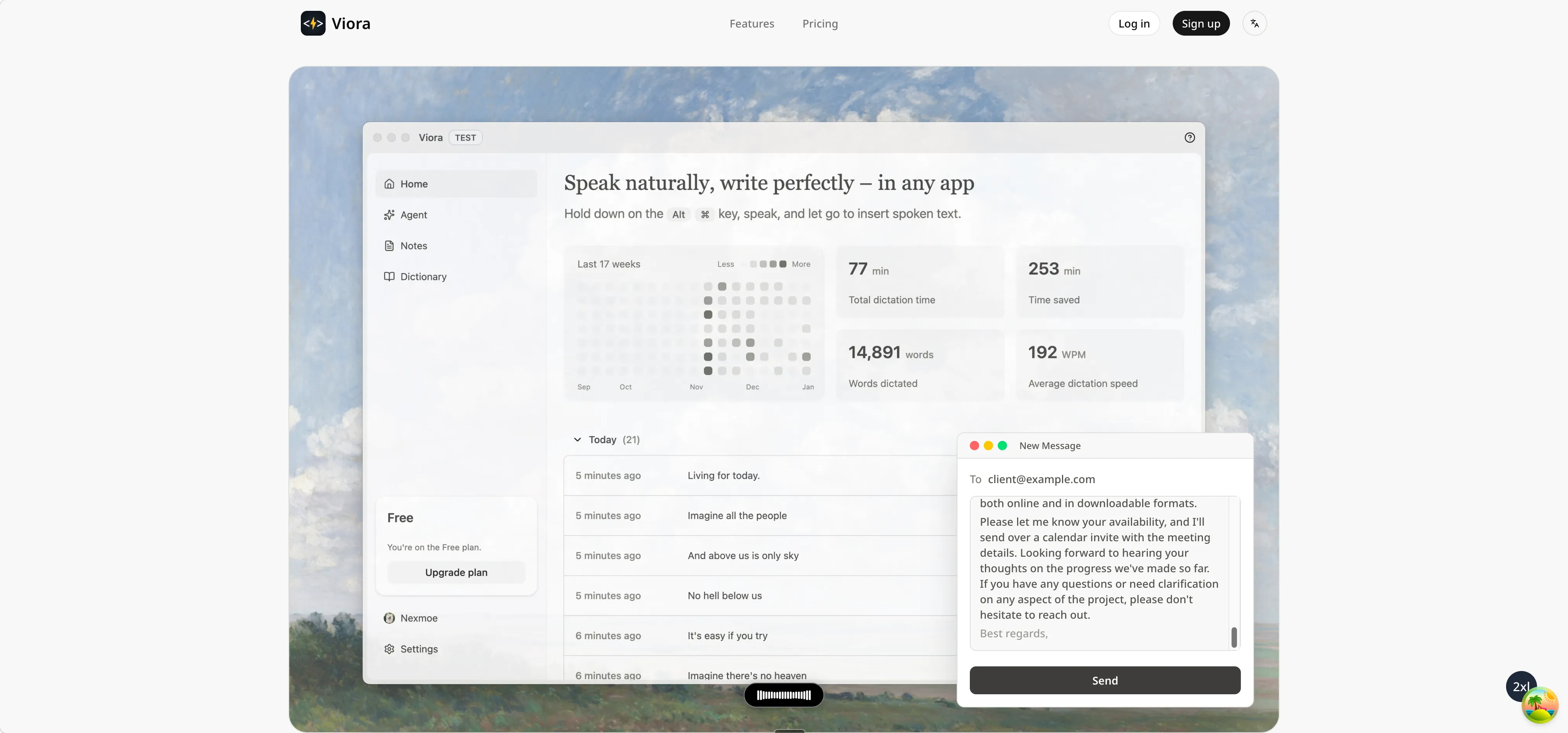Click the dictation waveform pill
Screen dimensions: 1568x733
pos(783,695)
